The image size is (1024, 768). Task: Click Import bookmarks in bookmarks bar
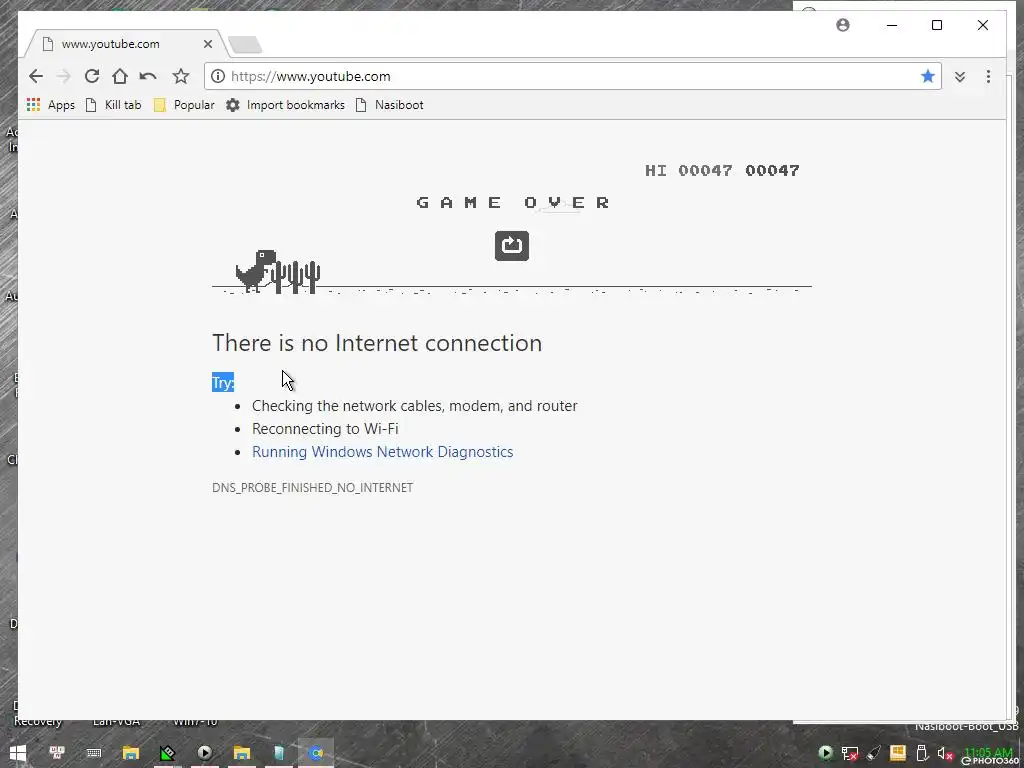[285, 105]
